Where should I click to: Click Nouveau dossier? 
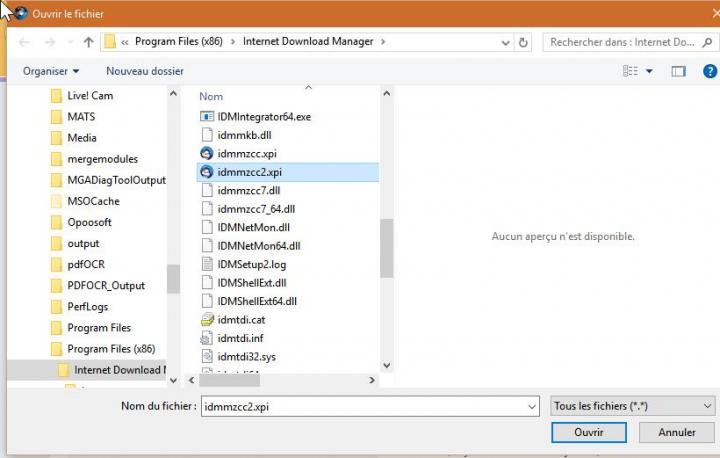click(x=145, y=71)
